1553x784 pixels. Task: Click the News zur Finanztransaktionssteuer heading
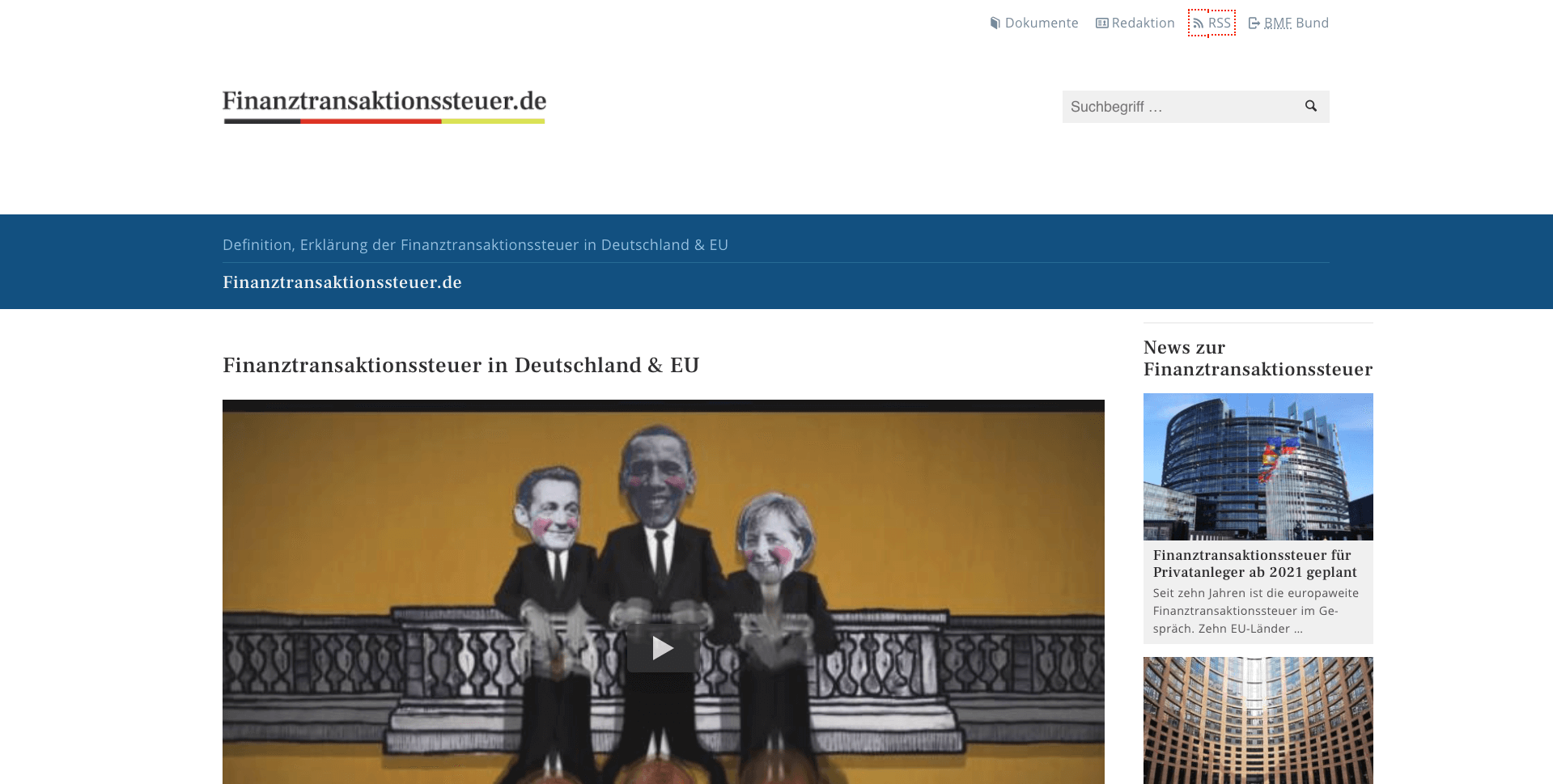click(x=1258, y=358)
